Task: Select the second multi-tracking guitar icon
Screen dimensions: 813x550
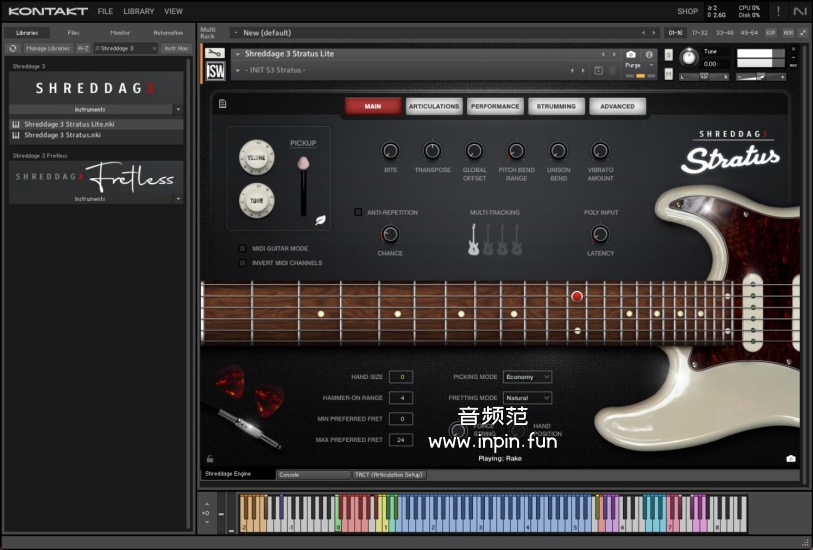Action: [488, 239]
